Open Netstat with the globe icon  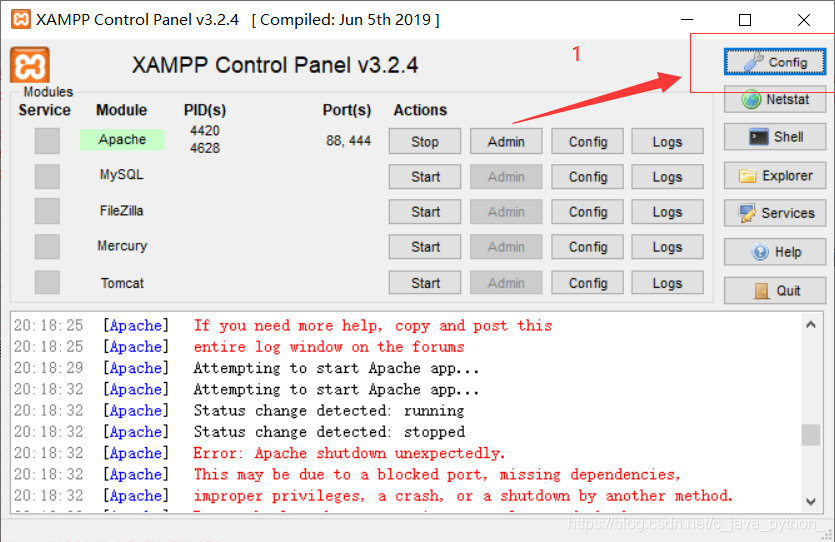tap(775, 100)
